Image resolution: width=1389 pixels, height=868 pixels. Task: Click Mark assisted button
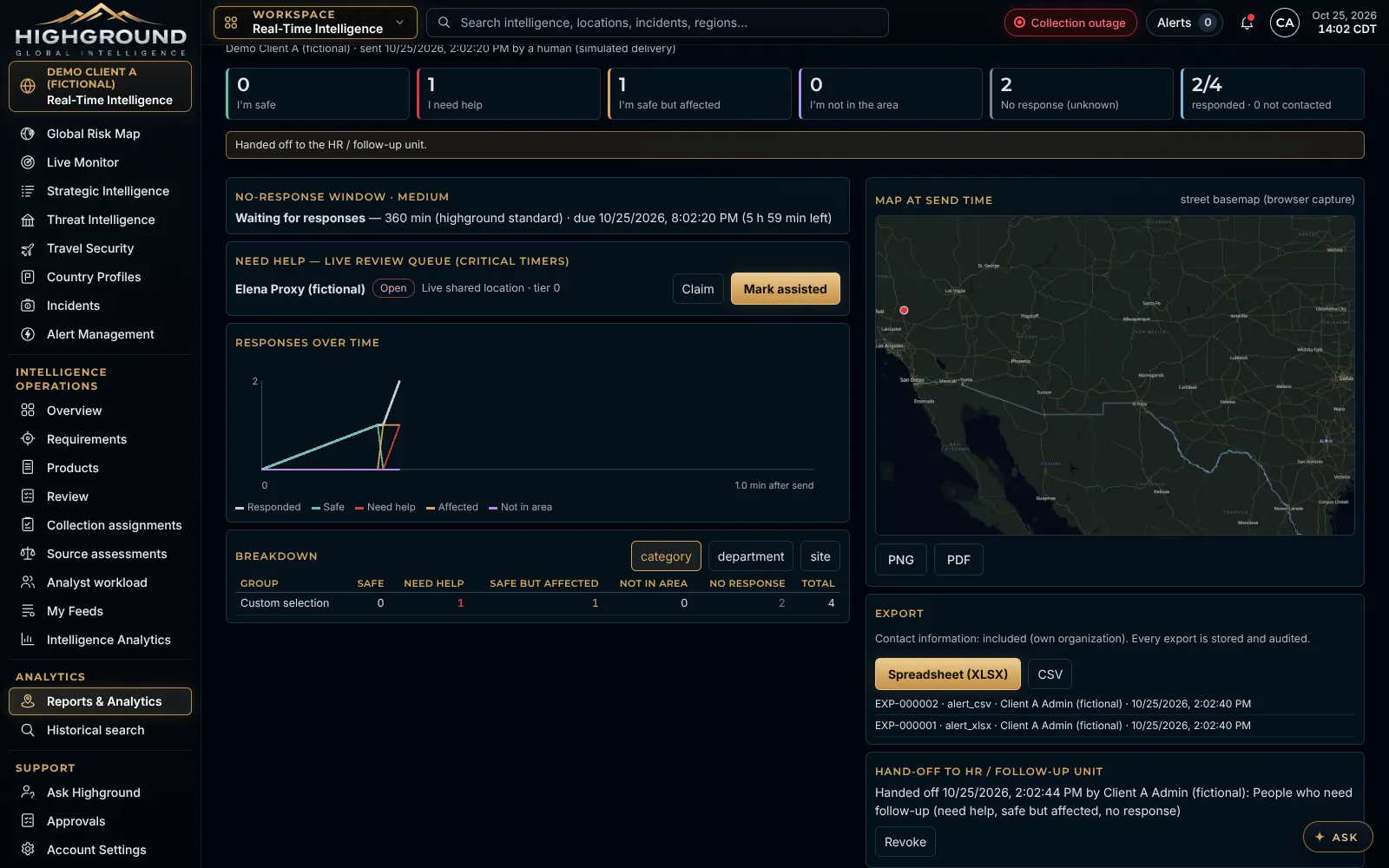[785, 289]
